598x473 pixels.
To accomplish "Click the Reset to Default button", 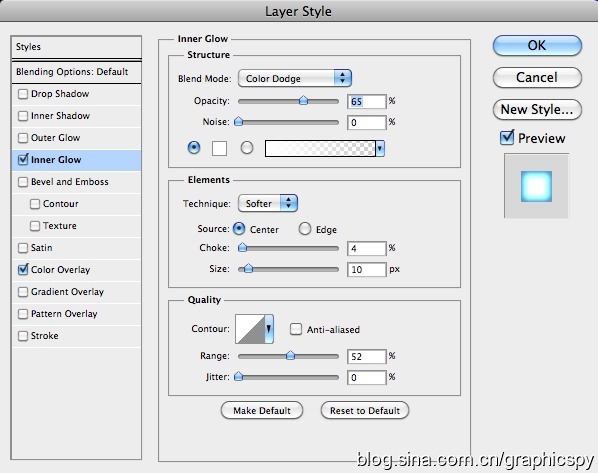I will click(x=365, y=410).
